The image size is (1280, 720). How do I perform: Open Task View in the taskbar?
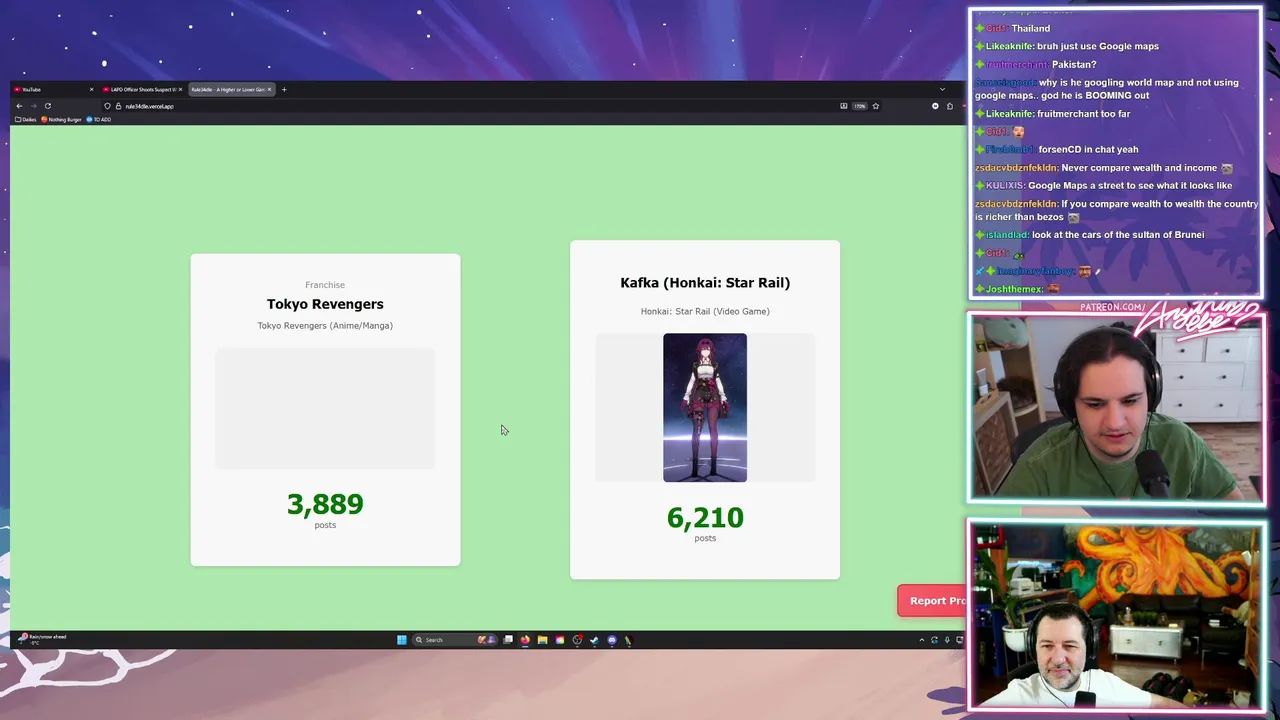[508, 640]
